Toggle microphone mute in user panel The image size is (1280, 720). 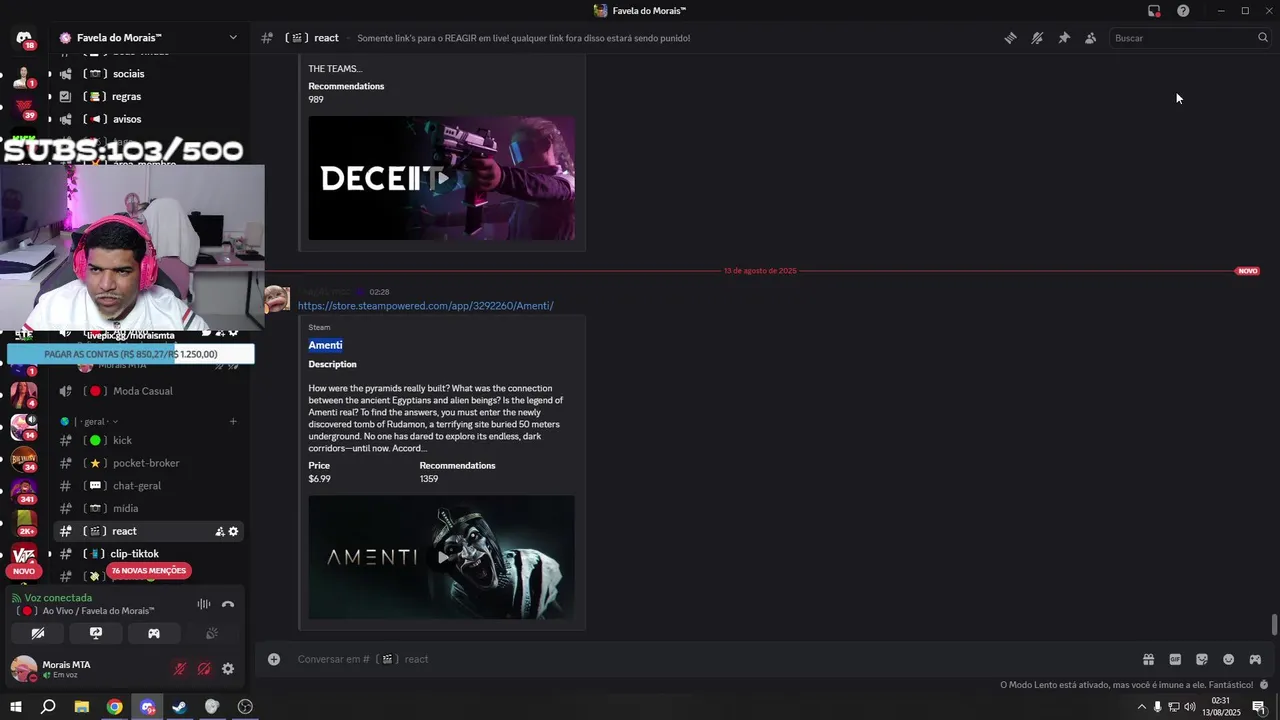pyautogui.click(x=180, y=669)
